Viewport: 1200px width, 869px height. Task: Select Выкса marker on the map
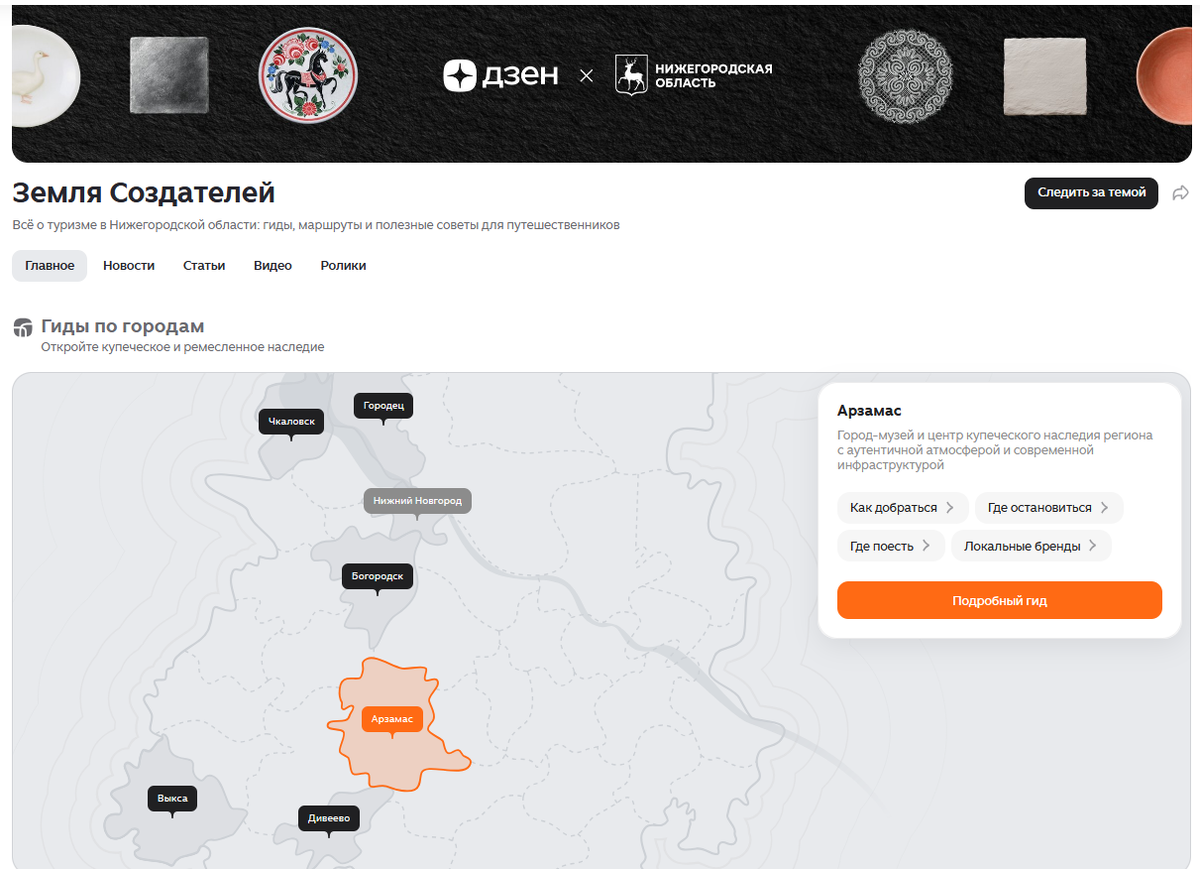[172, 799]
